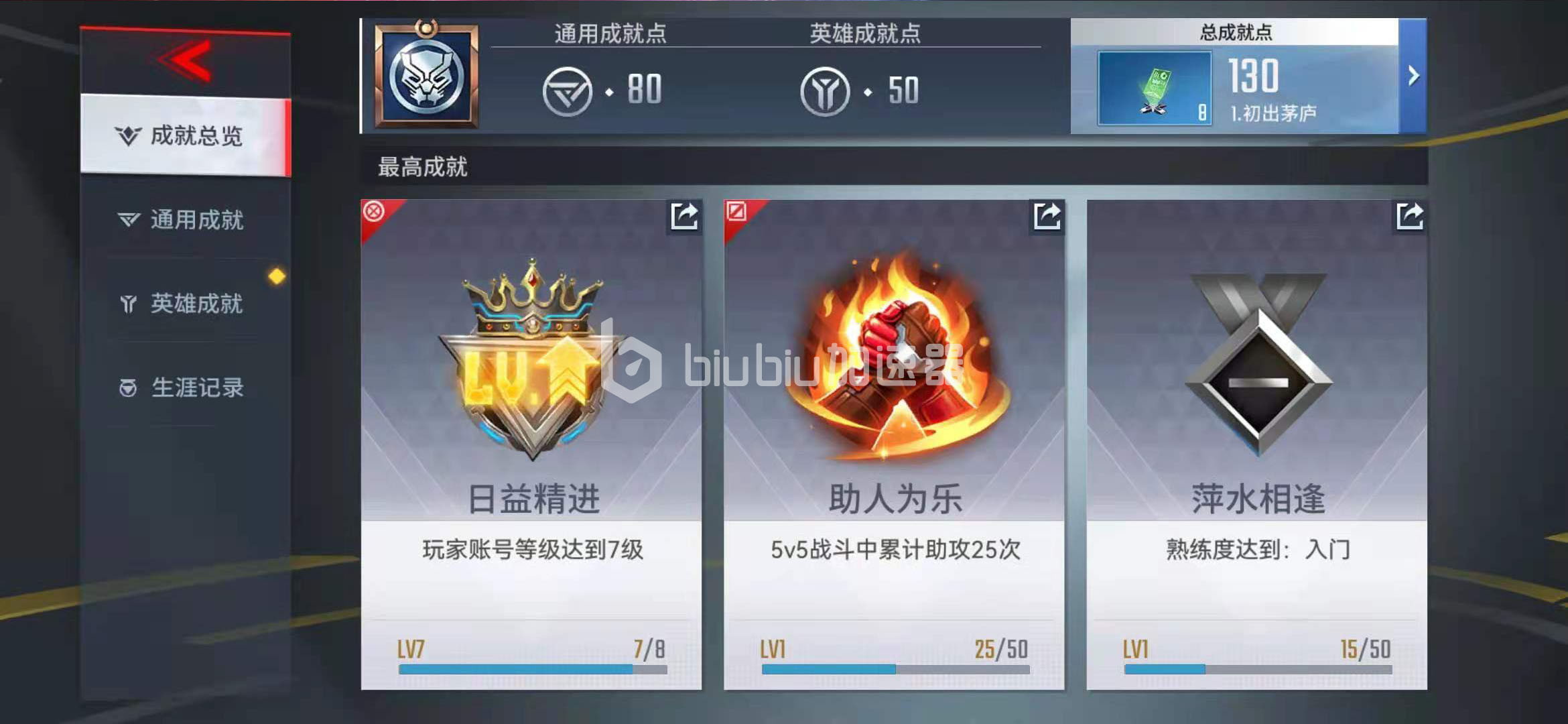
Task: Switch to 英雄成就 tab
Action: [x=186, y=304]
